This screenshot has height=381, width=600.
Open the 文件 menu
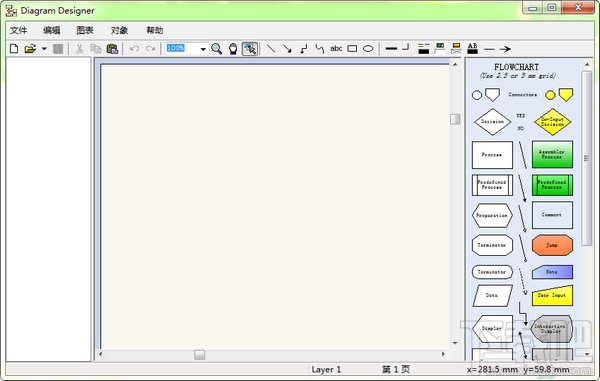point(18,30)
